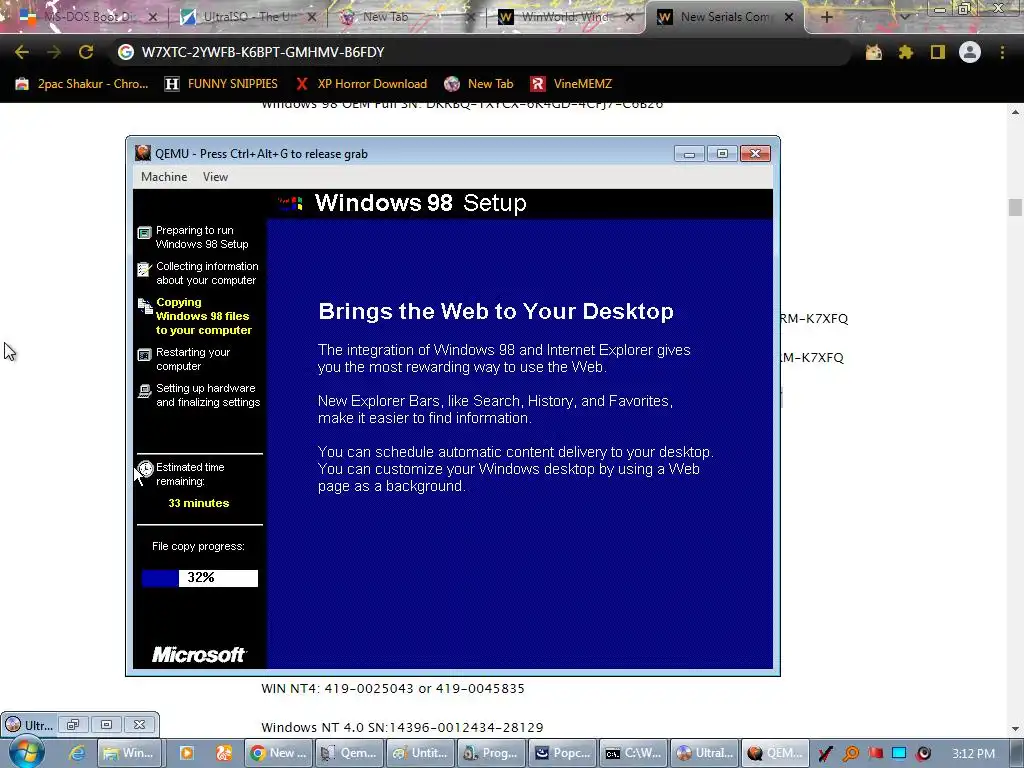Open the VineMEMZ bookmark

(571, 84)
